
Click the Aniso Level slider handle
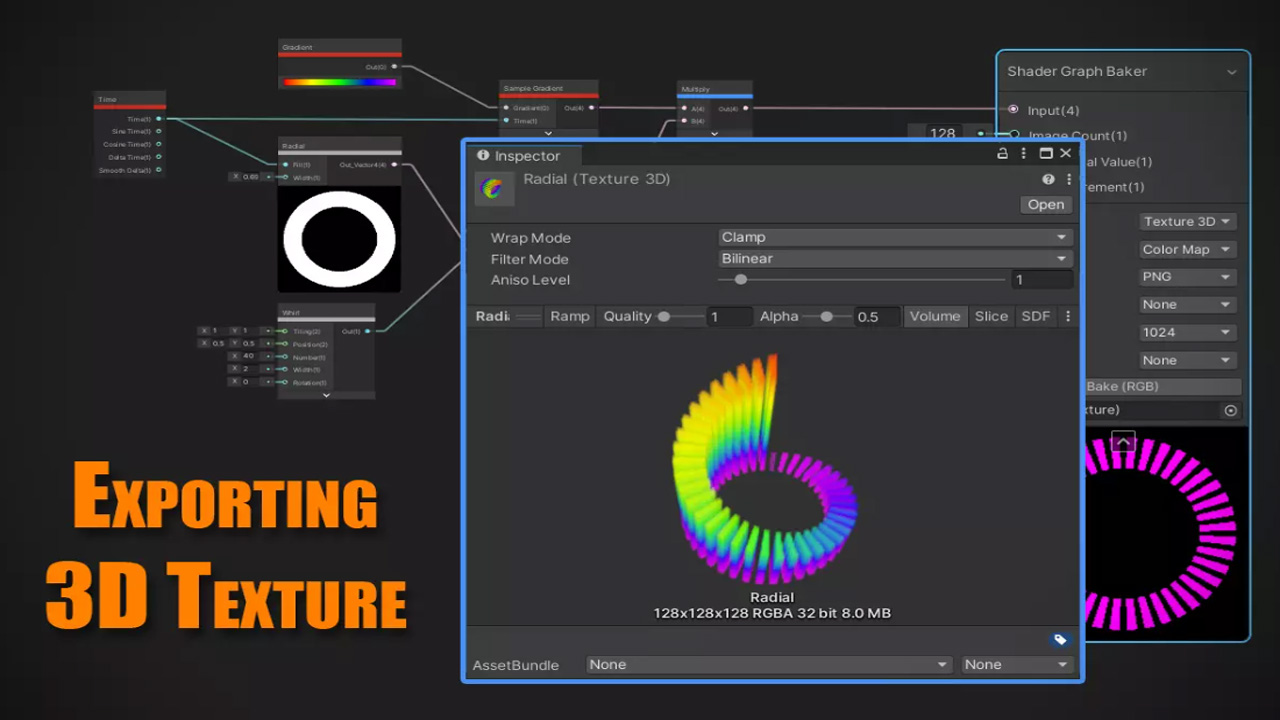coord(741,280)
